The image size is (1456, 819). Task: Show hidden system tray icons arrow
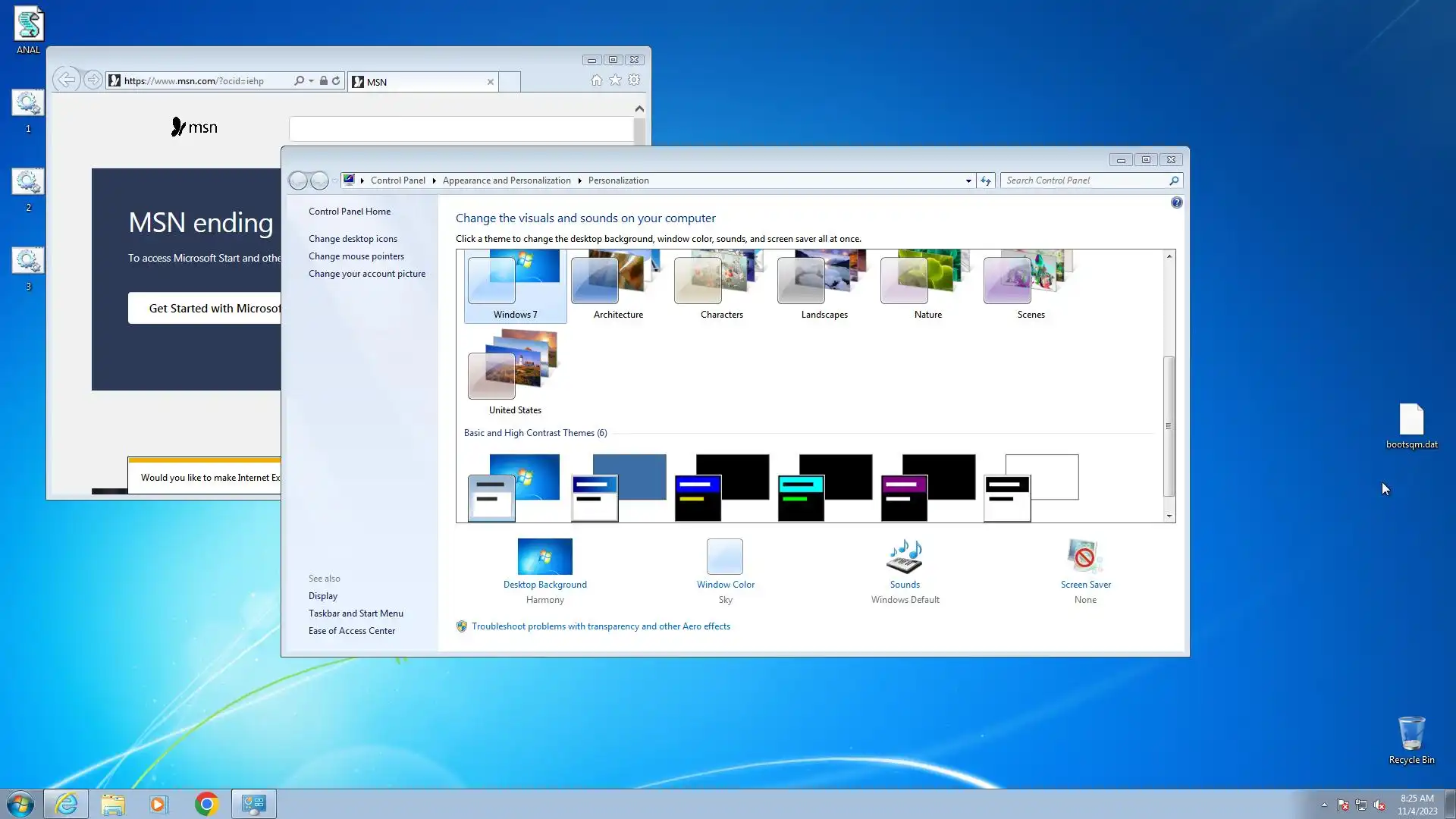(x=1324, y=805)
